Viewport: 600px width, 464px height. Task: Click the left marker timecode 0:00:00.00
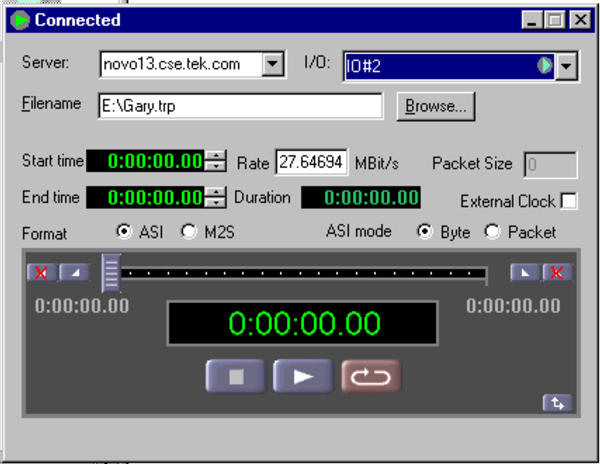tap(82, 306)
